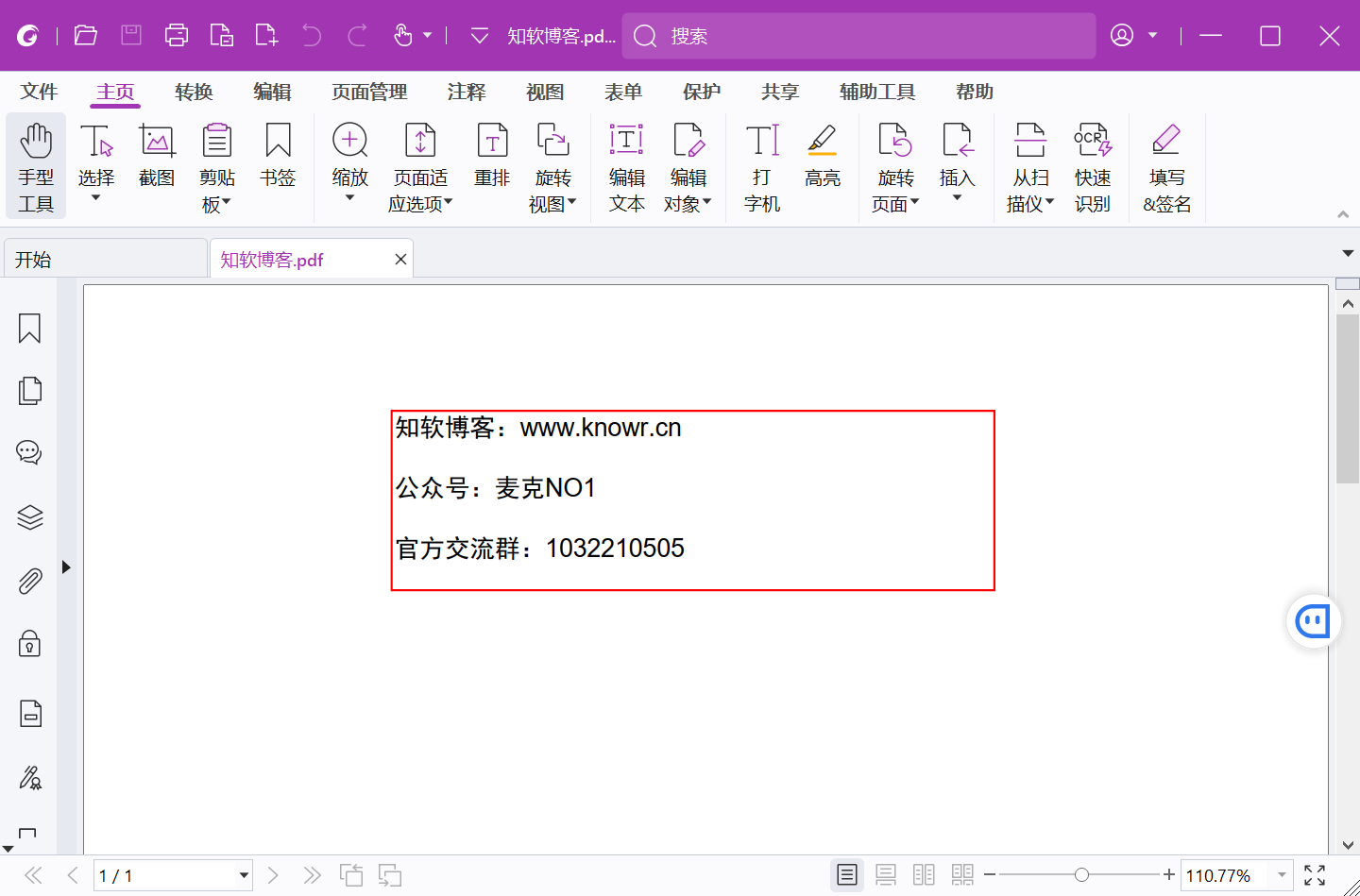Click Rotate Pages (旋转页面)
Image resolution: width=1360 pixels, height=896 pixels.
(x=895, y=167)
